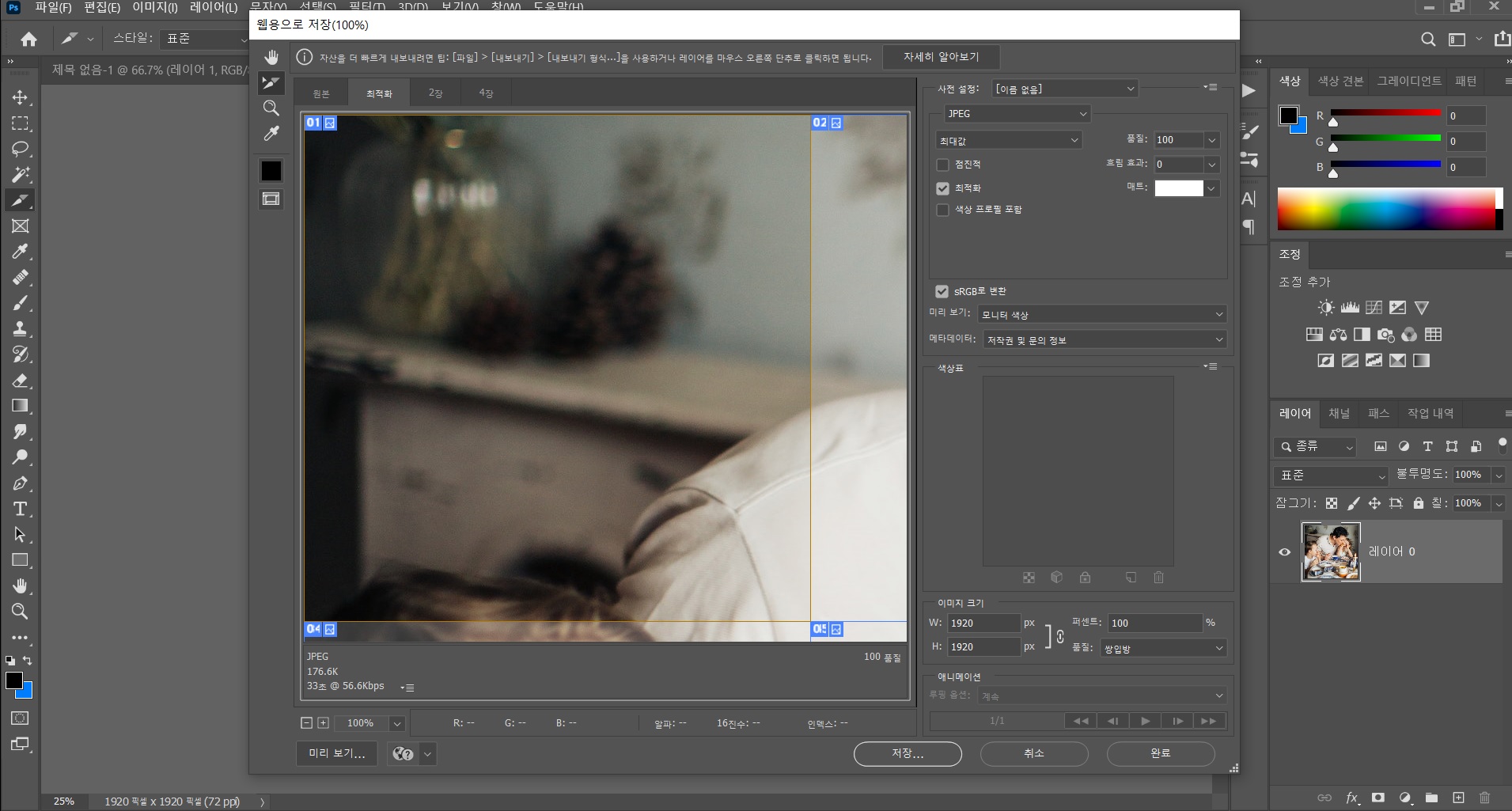
Task: Click the black eyedropper color swatch in dialog
Action: (271, 170)
